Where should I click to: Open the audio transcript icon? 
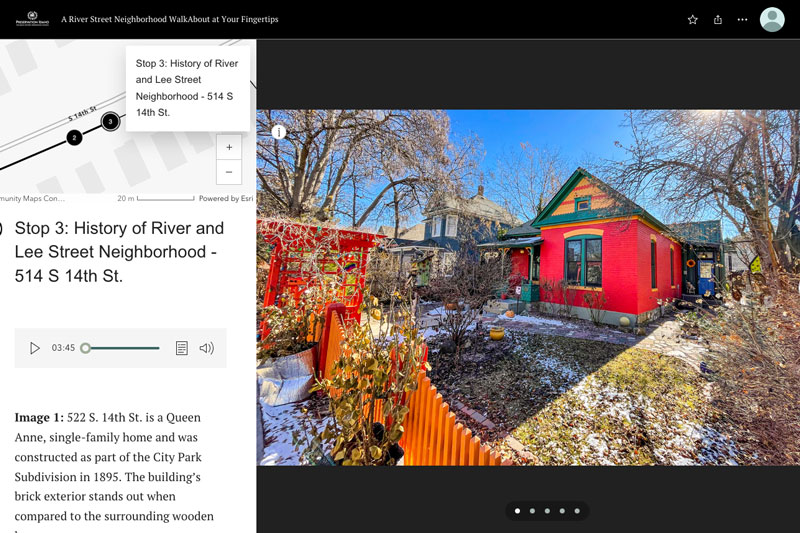[182, 348]
